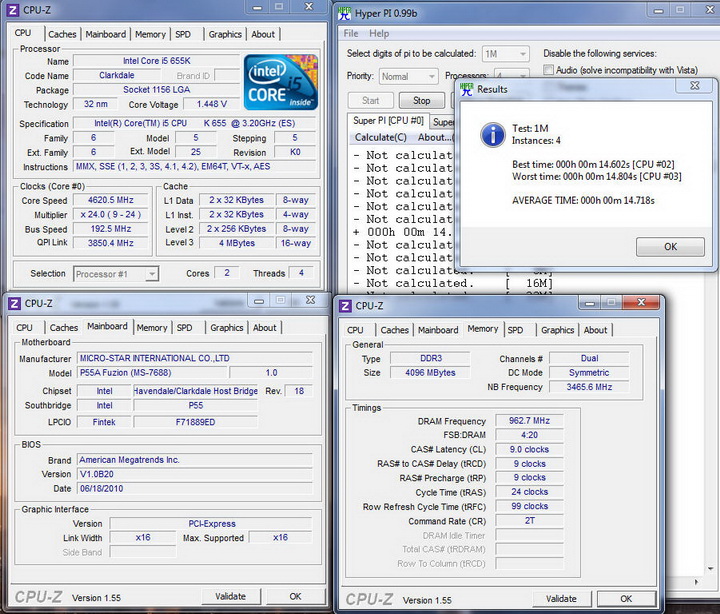Select Super PI [CPU #0] tab

(388, 121)
